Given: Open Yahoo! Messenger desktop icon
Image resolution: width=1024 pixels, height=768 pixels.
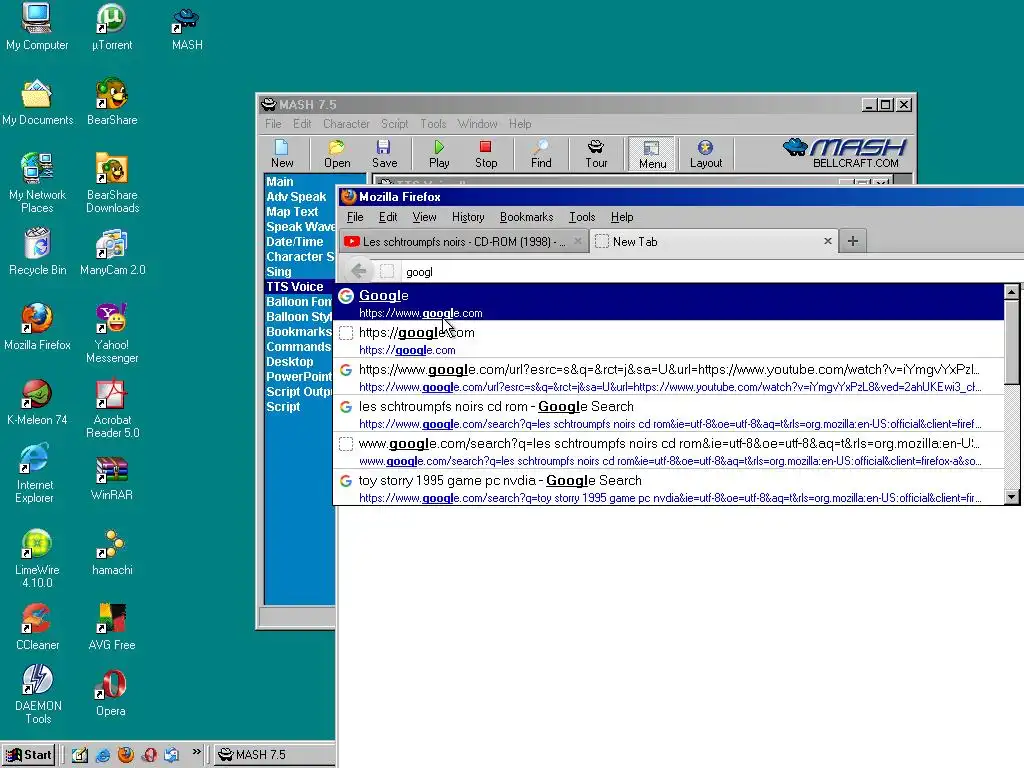Looking at the screenshot, I should 112,333.
